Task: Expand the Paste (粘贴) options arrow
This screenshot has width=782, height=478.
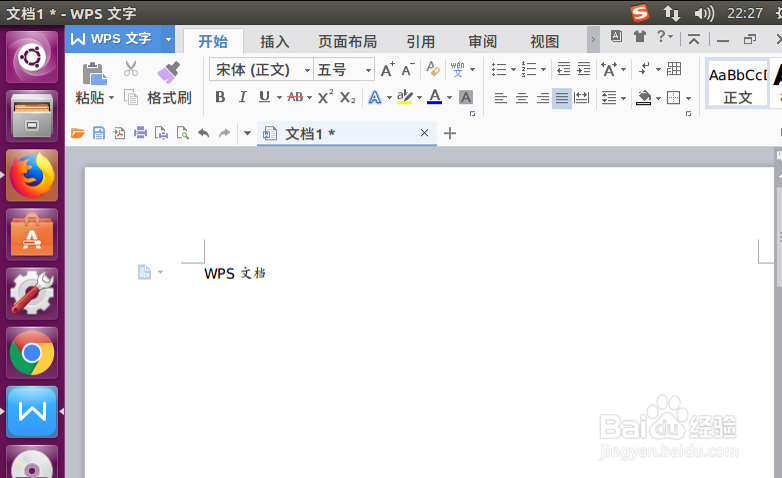Action: 111,98
